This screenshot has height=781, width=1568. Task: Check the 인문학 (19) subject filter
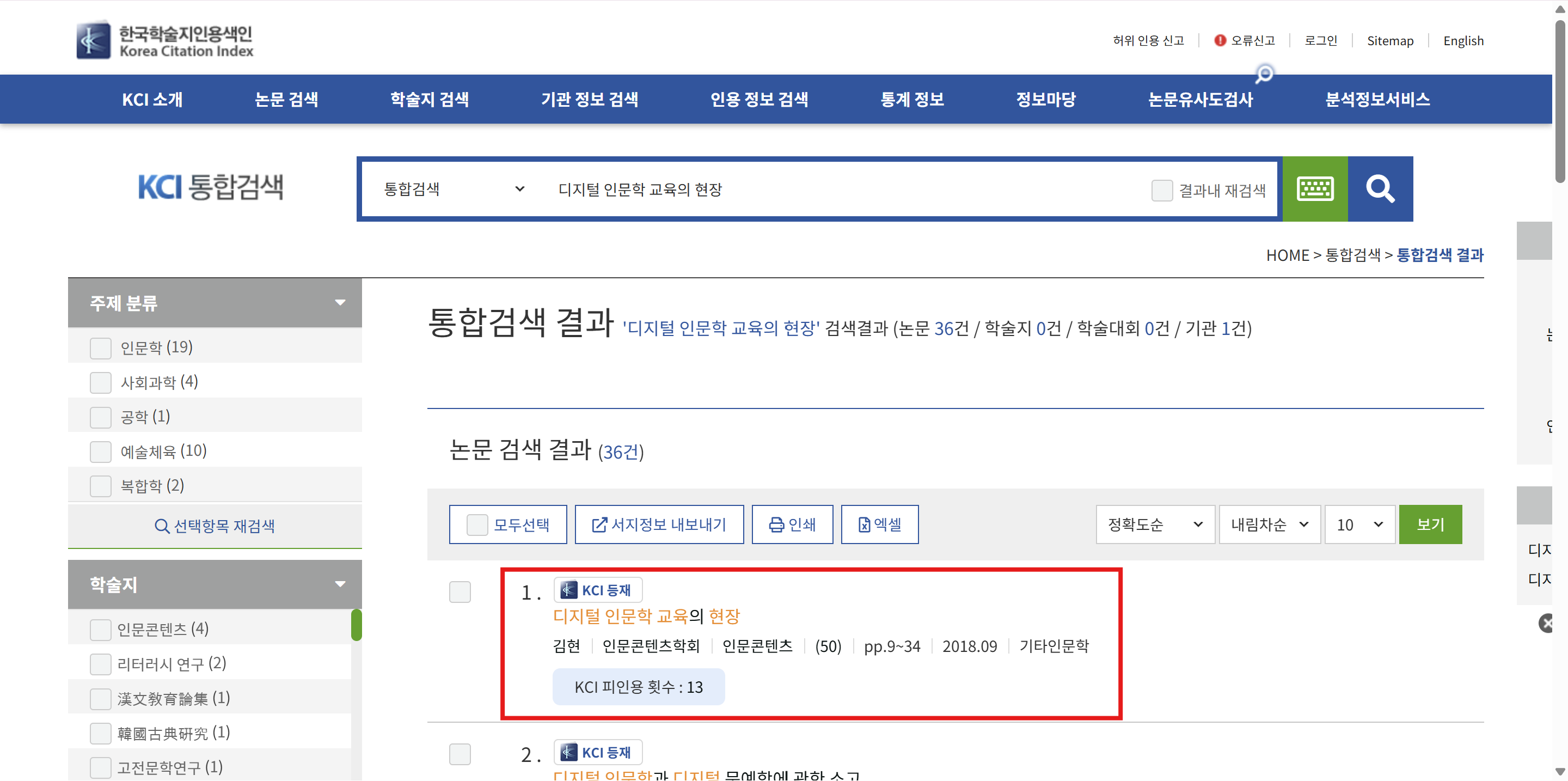pyautogui.click(x=100, y=348)
